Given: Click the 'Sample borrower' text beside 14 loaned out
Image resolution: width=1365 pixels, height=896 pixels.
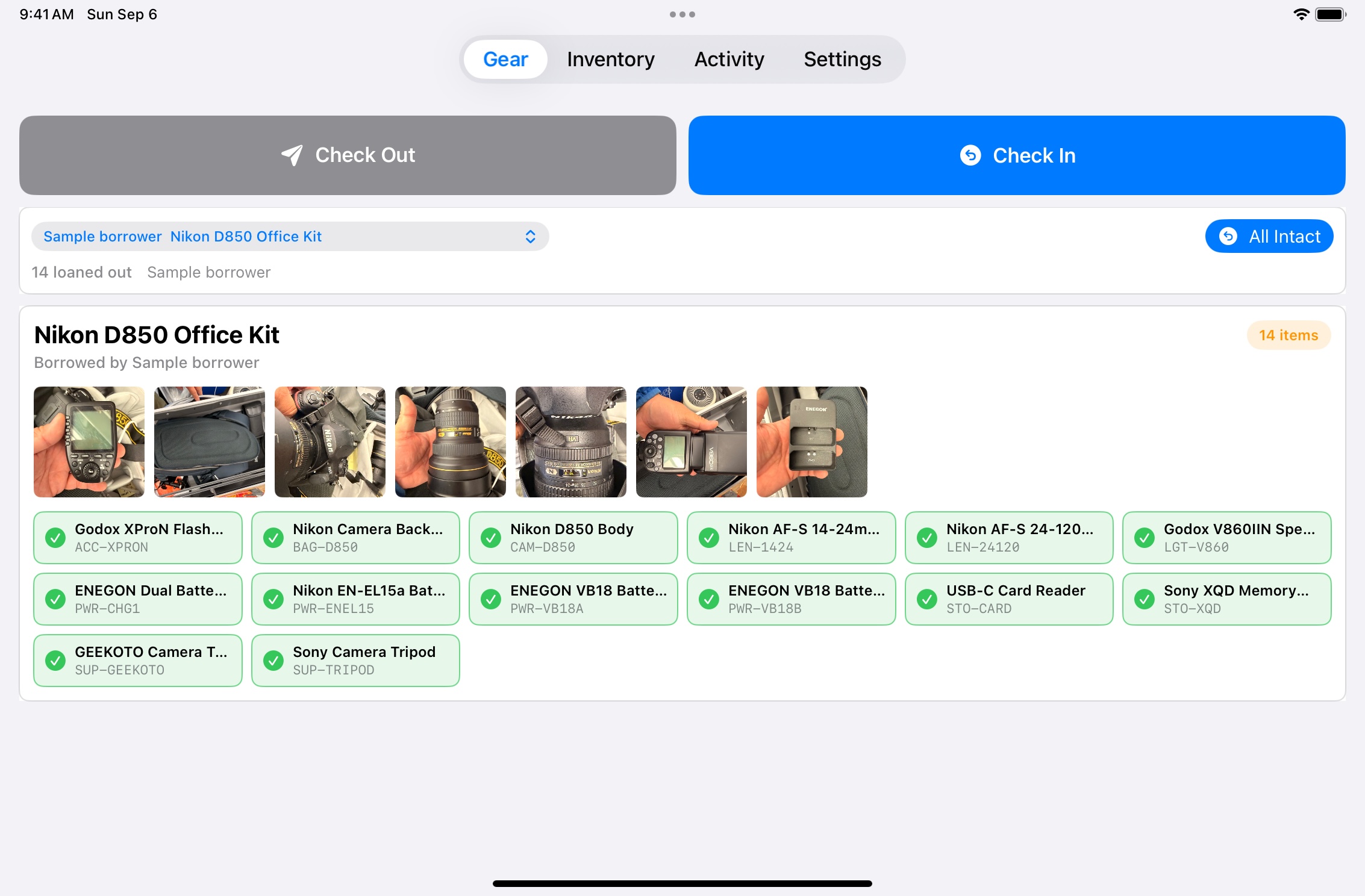Looking at the screenshot, I should click(x=209, y=273).
